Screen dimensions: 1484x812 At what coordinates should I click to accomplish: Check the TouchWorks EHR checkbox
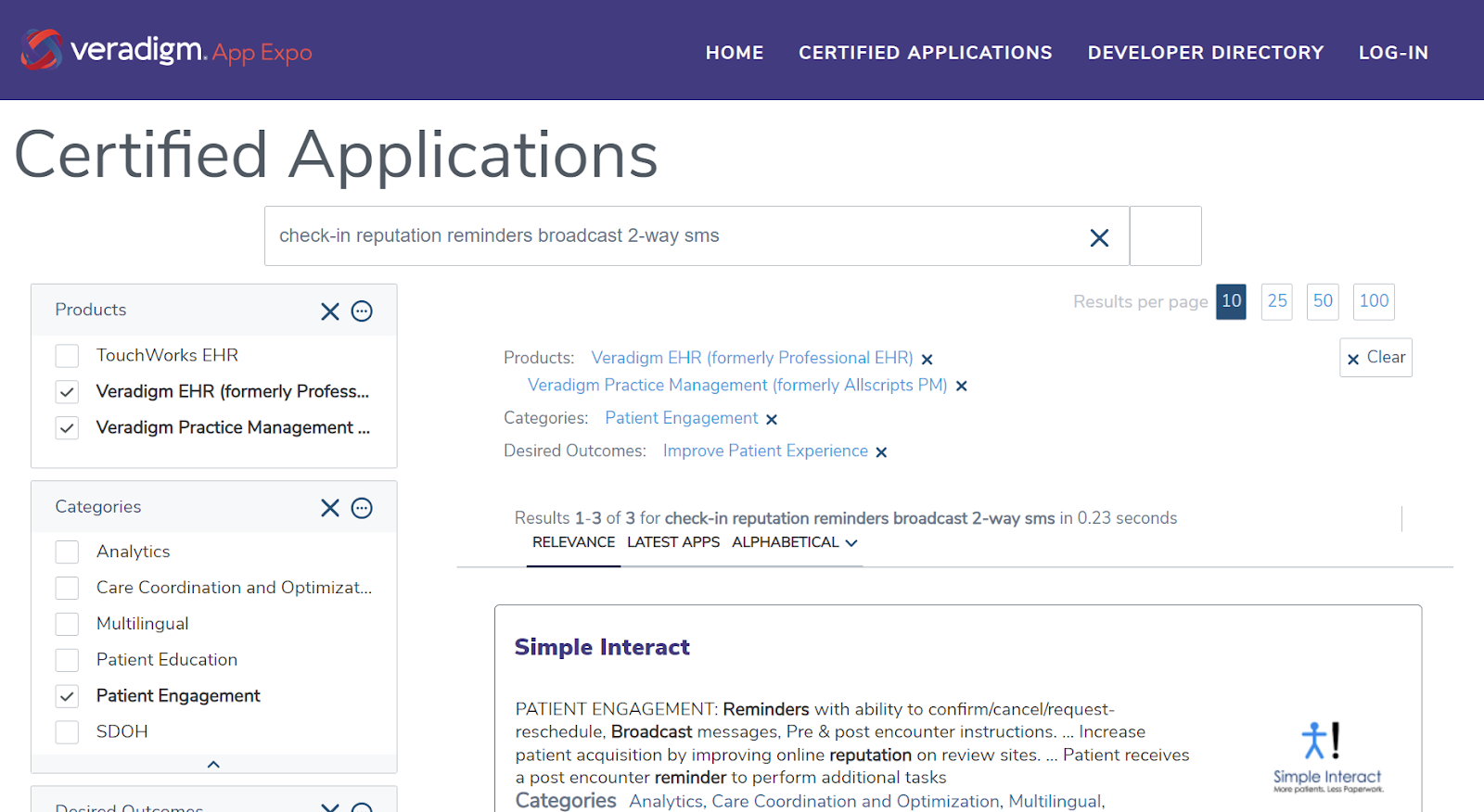[67, 356]
